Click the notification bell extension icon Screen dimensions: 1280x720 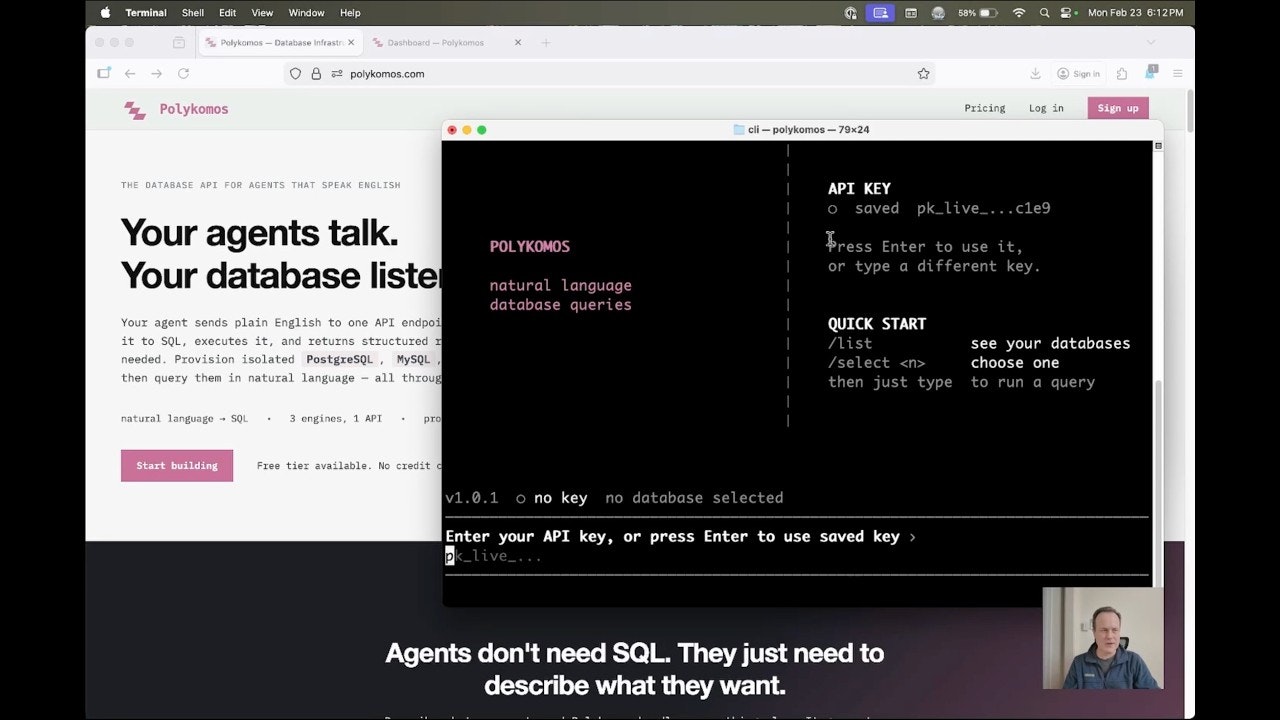[x=1150, y=72]
